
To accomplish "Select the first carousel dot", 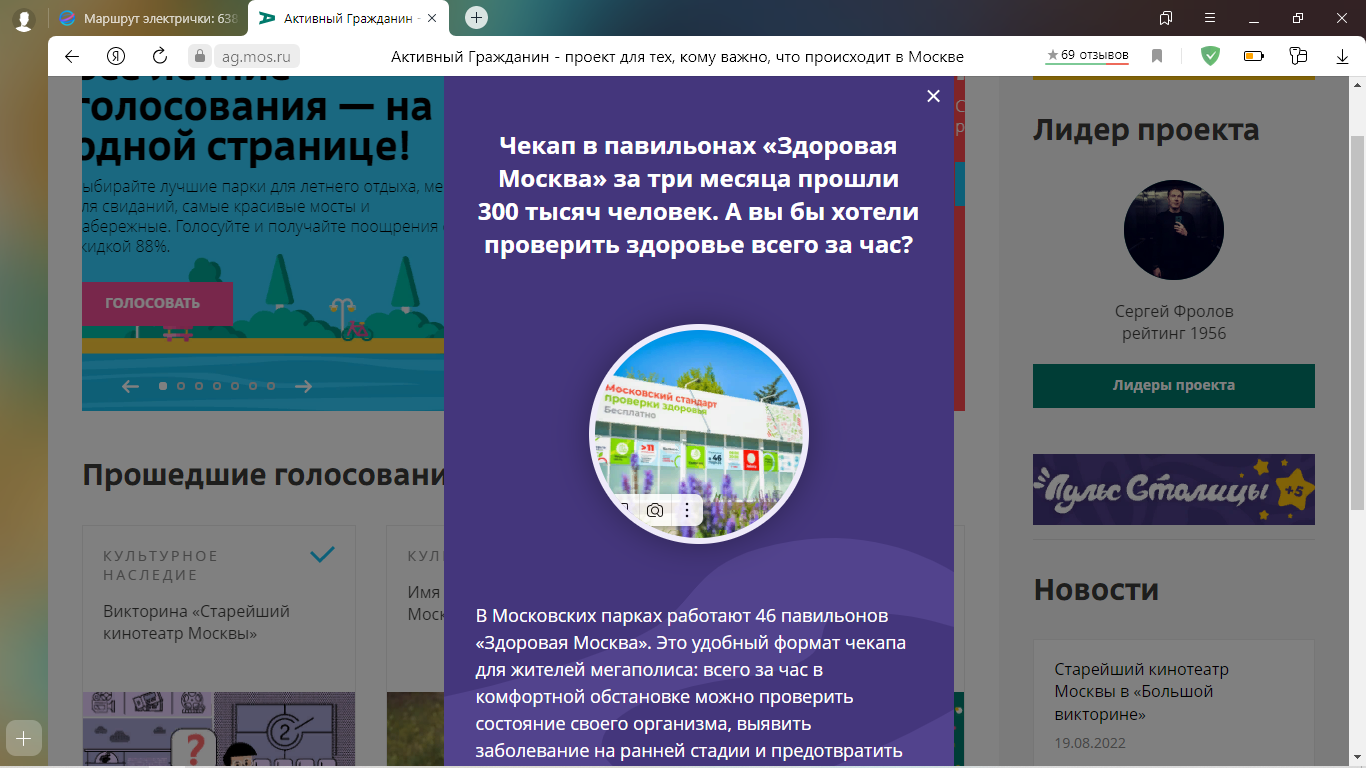I will pos(163,386).
